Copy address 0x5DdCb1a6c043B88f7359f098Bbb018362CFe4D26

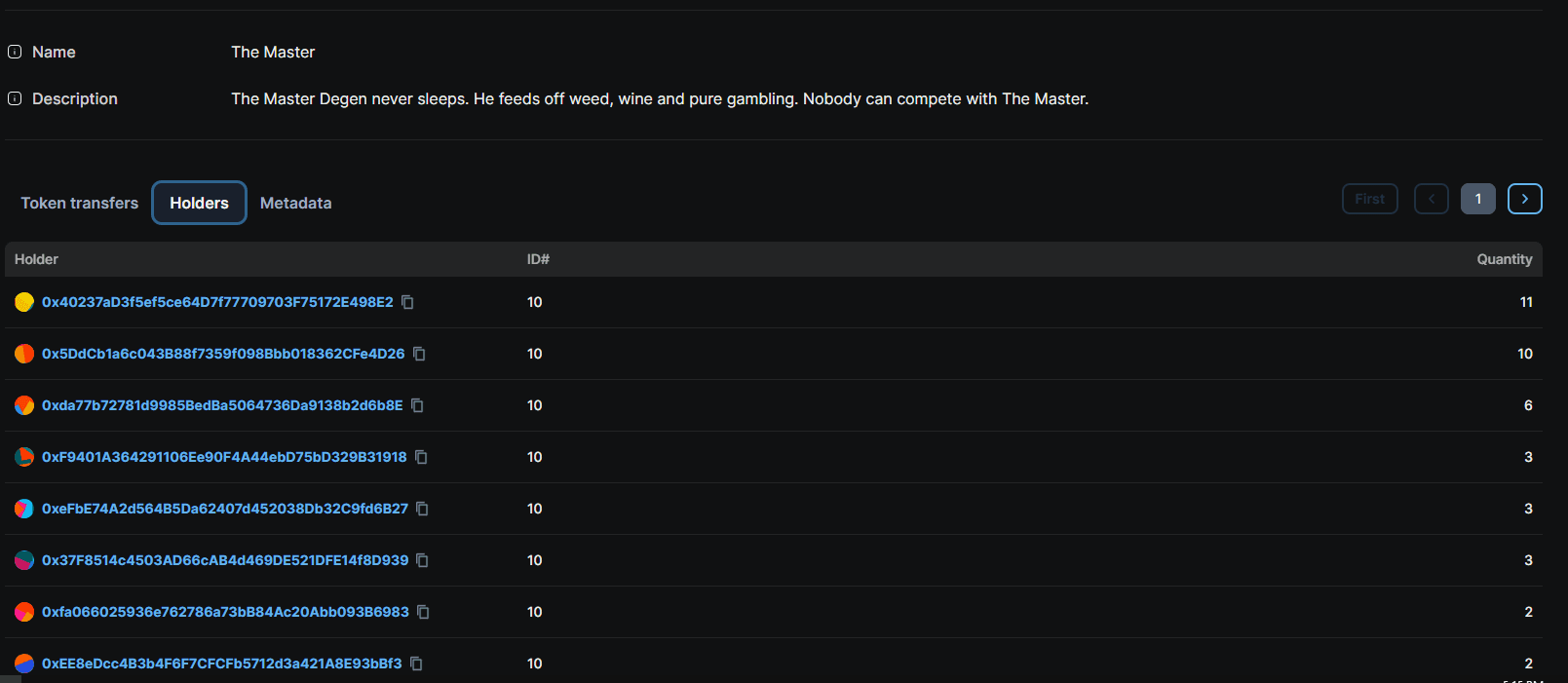419,354
